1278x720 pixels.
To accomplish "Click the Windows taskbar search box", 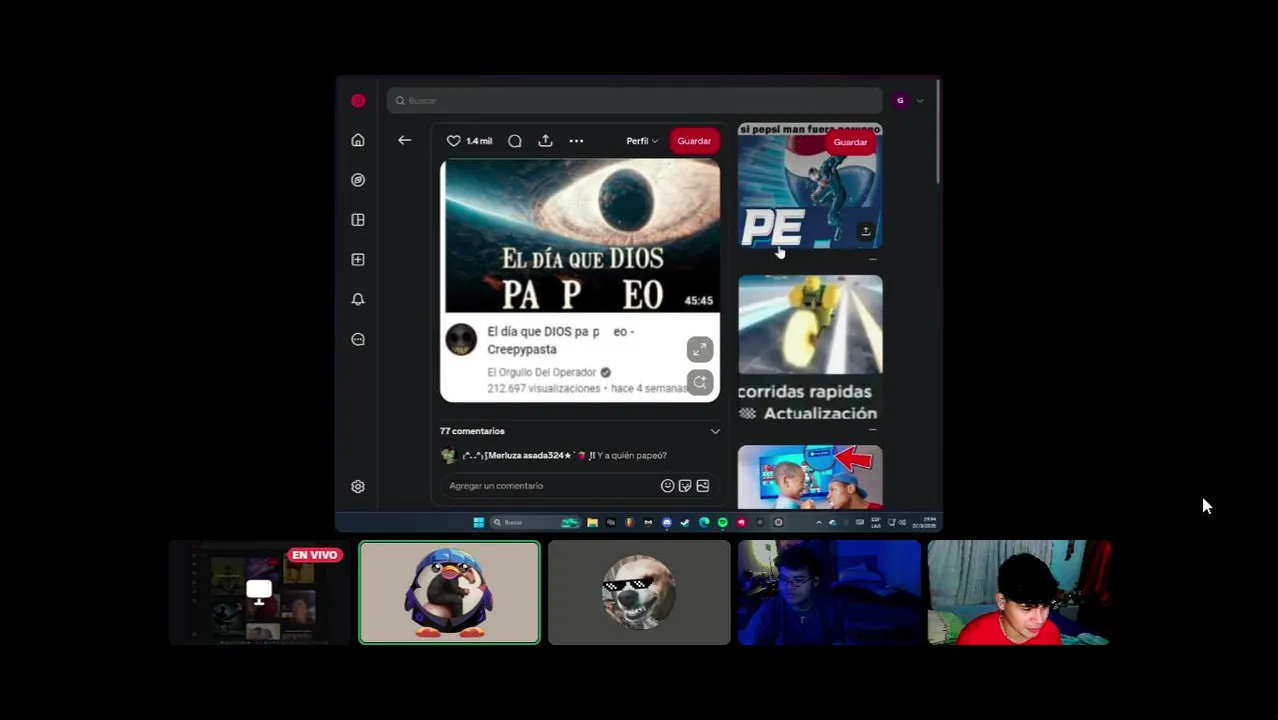I will [x=536, y=522].
